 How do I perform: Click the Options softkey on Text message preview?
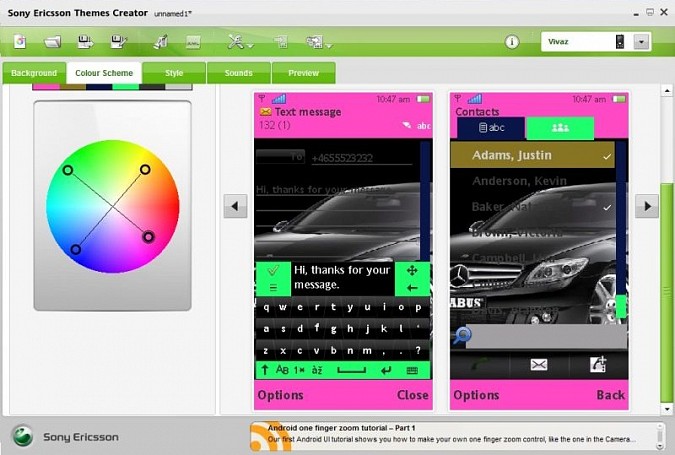[x=280, y=395]
